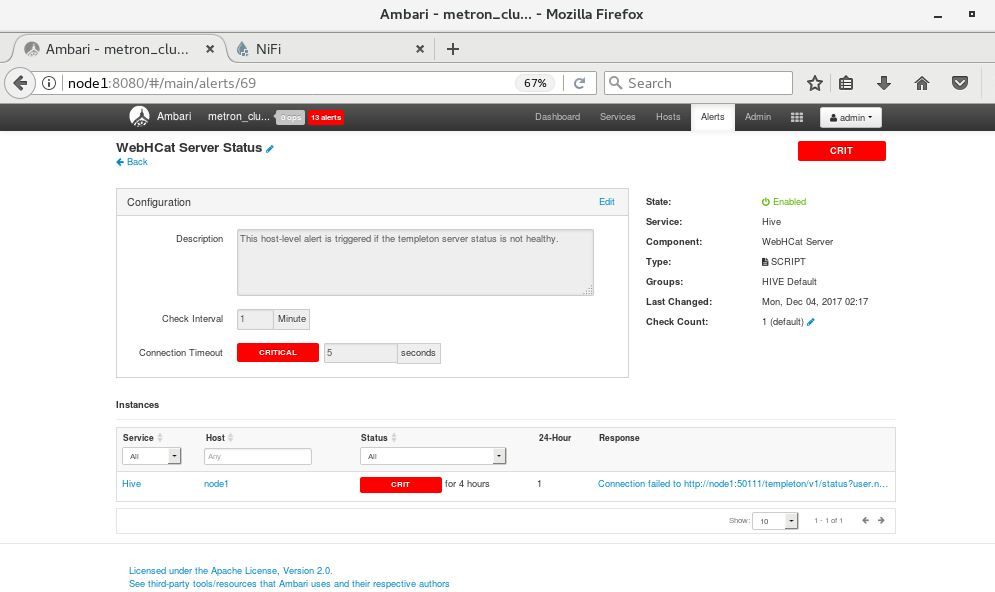Click the 13 alerts red badge
The image size is (995, 592).
326,118
